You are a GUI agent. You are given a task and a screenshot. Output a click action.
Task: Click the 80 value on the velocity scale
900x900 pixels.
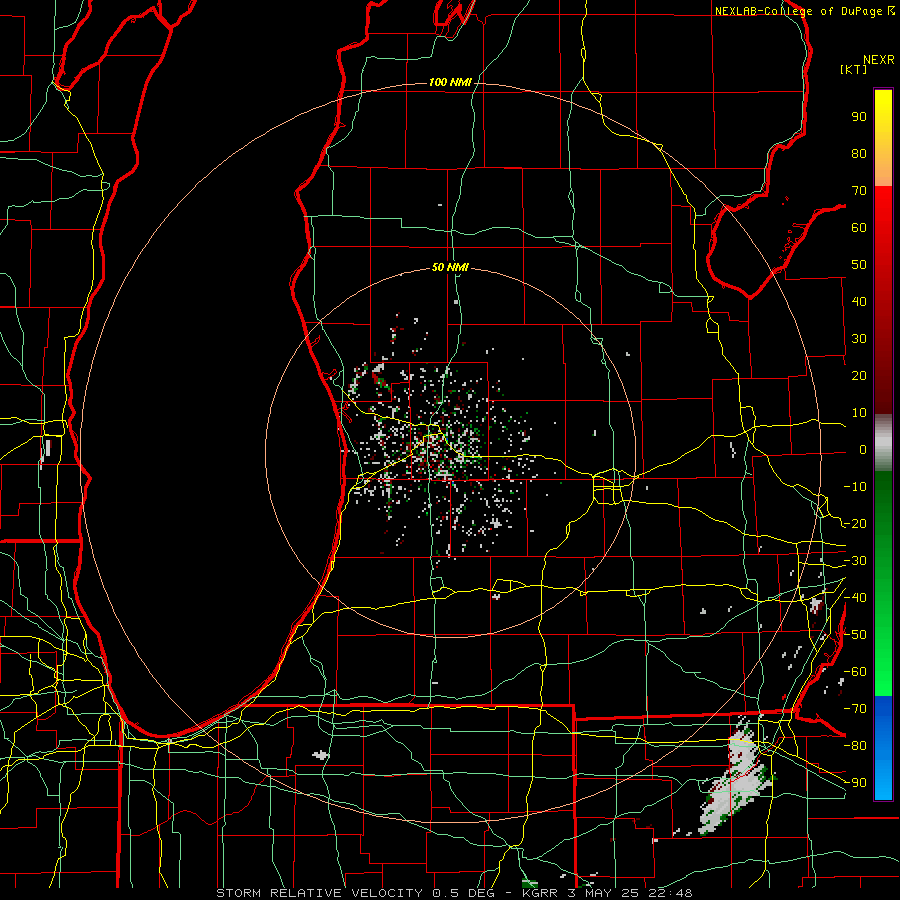pos(859,153)
